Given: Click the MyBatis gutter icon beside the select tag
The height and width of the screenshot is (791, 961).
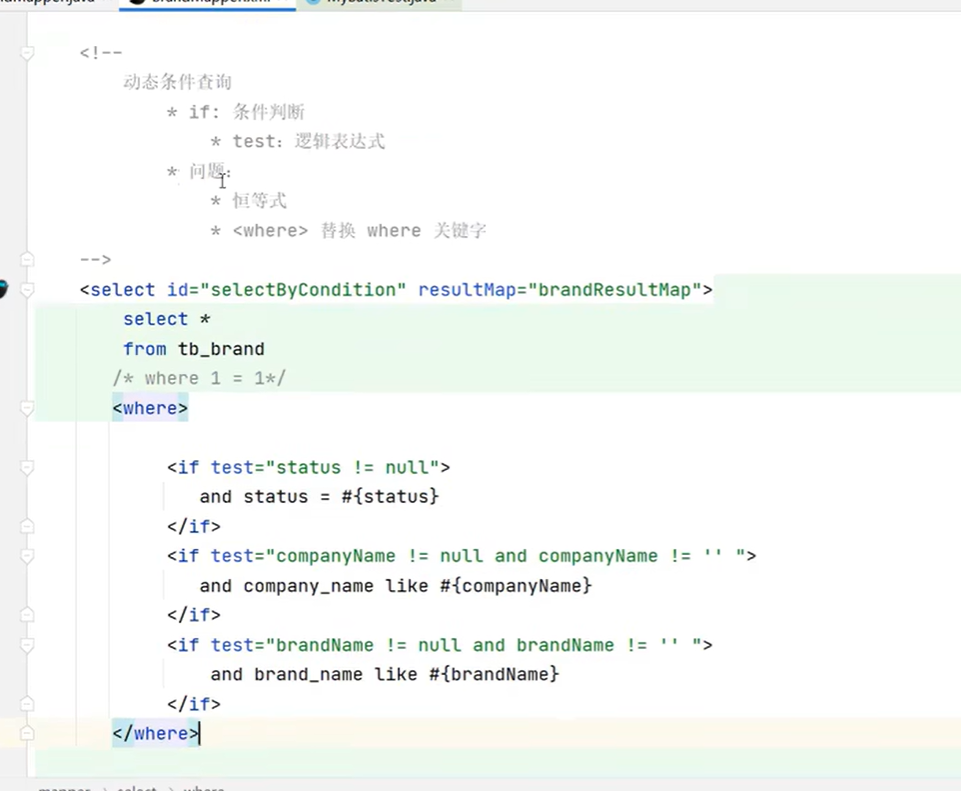Looking at the screenshot, I should click(x=3, y=289).
